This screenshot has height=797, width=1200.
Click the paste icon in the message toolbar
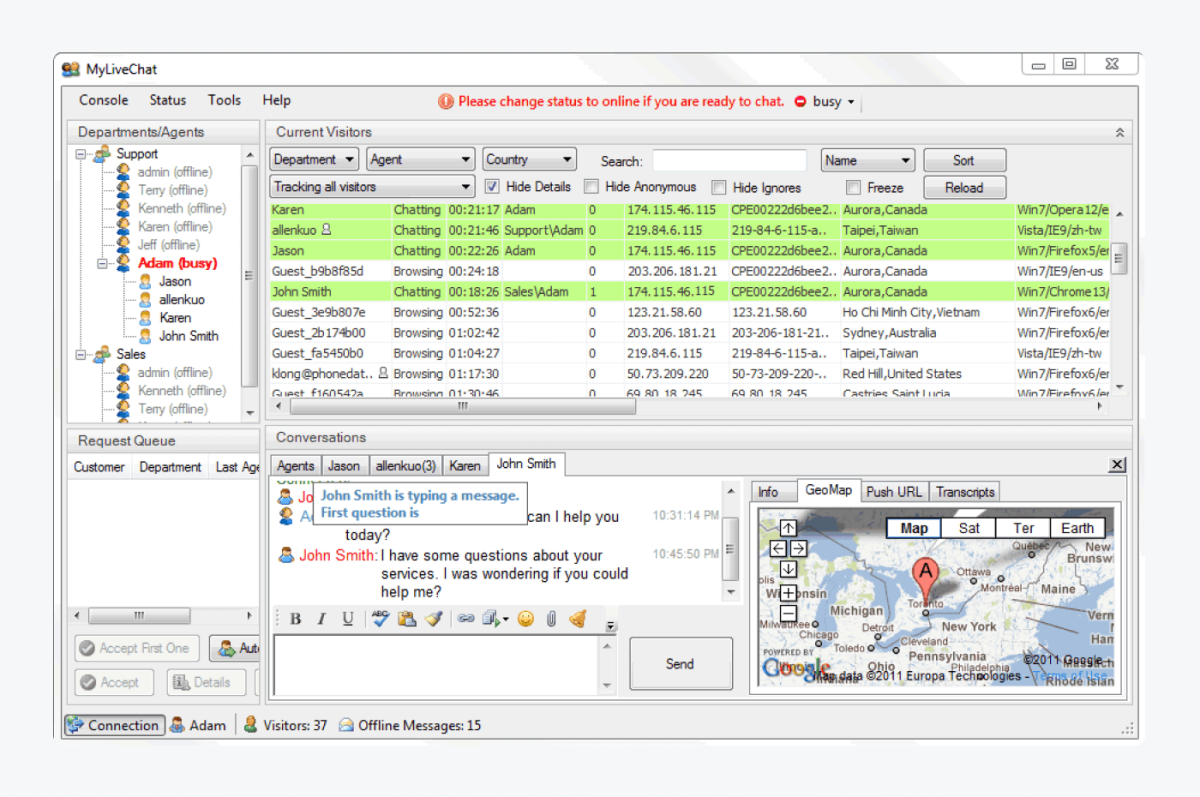(x=405, y=618)
